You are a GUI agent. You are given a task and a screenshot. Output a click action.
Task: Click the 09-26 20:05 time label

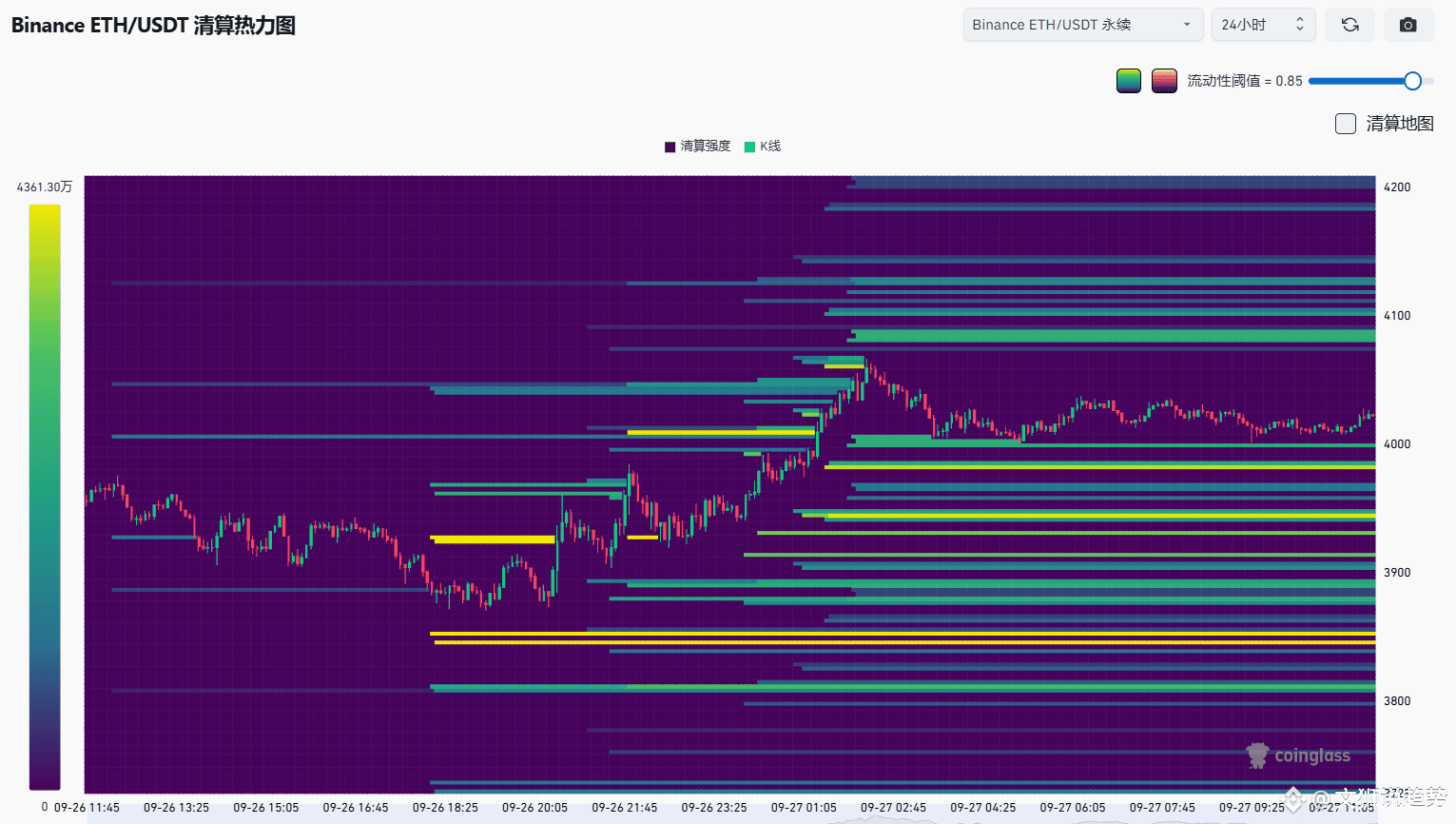[534, 808]
